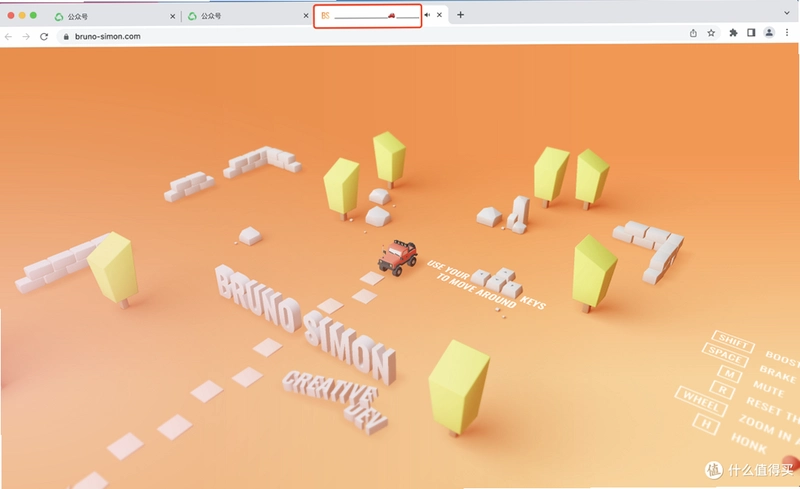Image resolution: width=800 pixels, height=489 pixels.
Task: Click the TO MOVE AROUND text
Action: [x=477, y=290]
